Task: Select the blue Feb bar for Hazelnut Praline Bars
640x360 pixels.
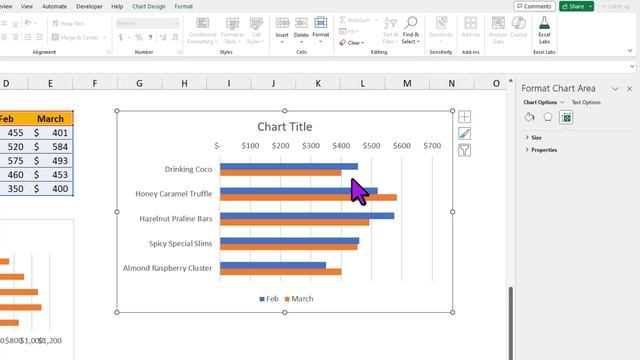Action: point(307,216)
